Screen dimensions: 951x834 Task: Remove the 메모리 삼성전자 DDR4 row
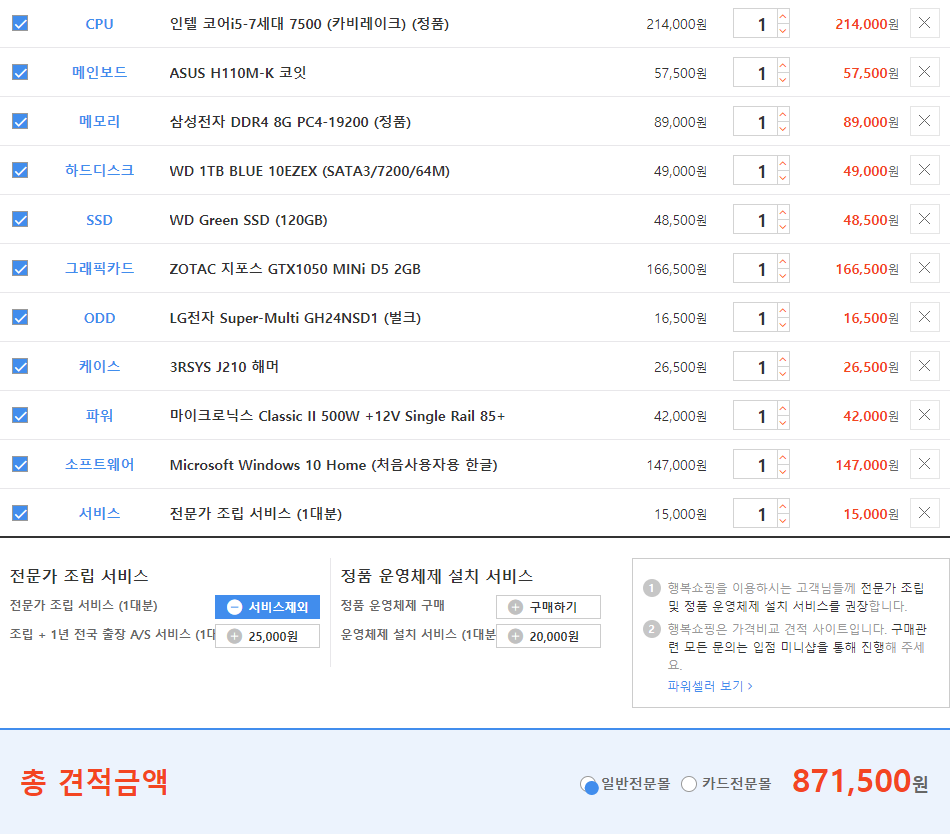click(x=924, y=121)
